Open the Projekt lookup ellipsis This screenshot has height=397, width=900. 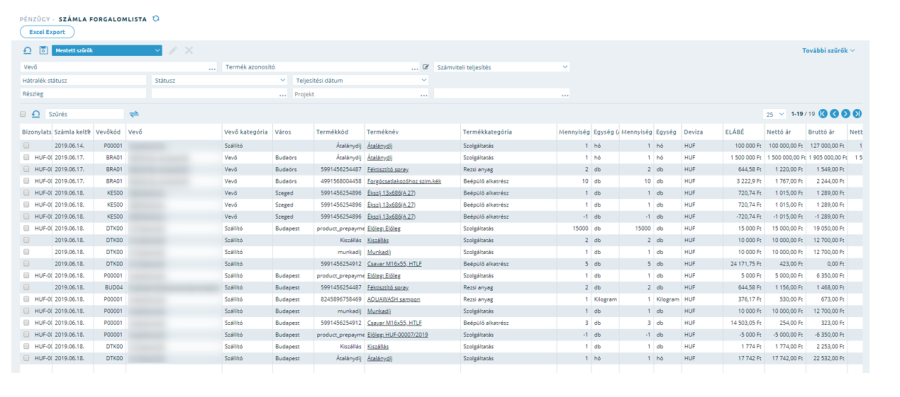pos(424,94)
